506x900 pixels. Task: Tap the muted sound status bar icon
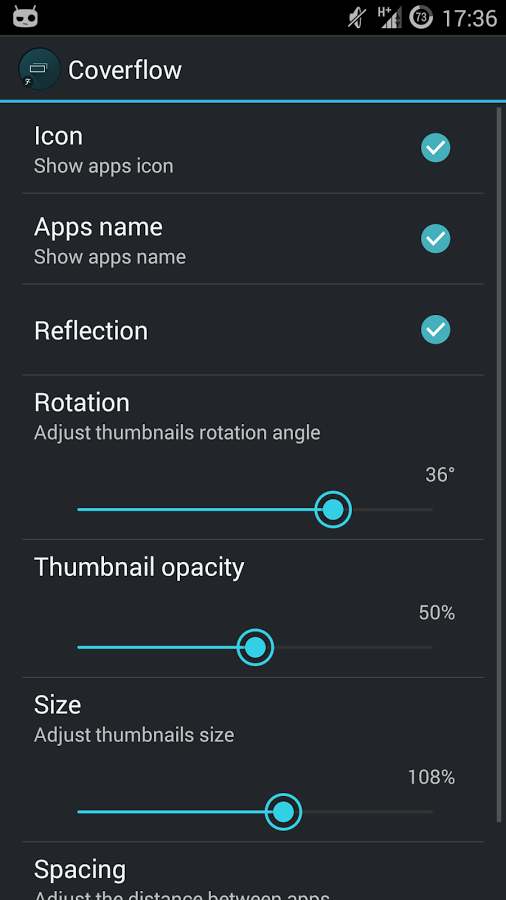pos(357,18)
